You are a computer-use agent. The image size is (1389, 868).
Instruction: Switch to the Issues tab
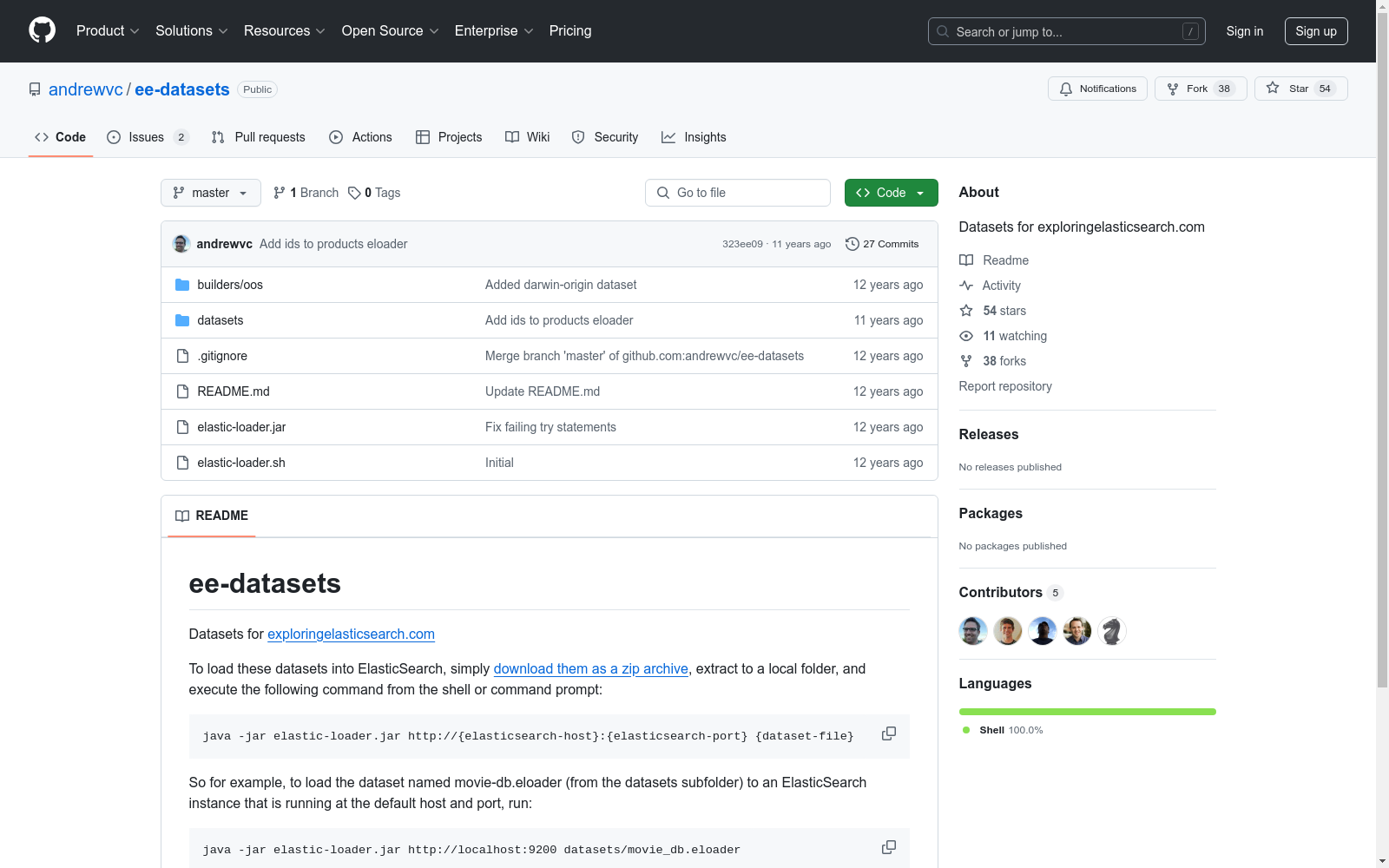click(148, 137)
